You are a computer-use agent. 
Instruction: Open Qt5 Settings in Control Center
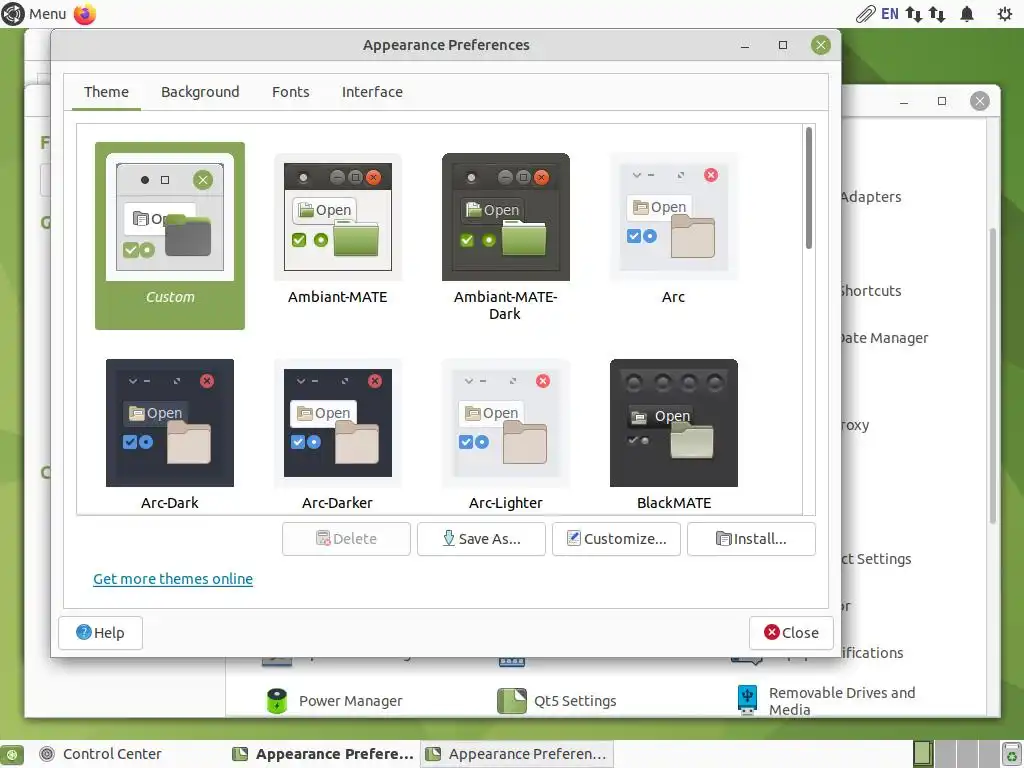511,701
